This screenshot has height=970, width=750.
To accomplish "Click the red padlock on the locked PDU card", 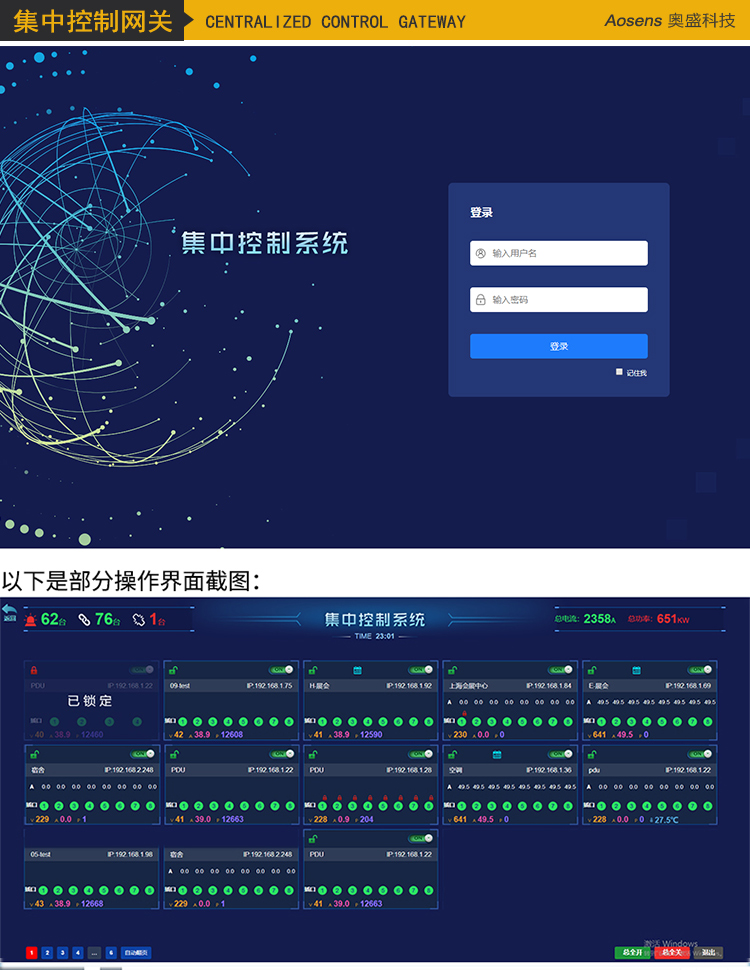I will (34, 670).
